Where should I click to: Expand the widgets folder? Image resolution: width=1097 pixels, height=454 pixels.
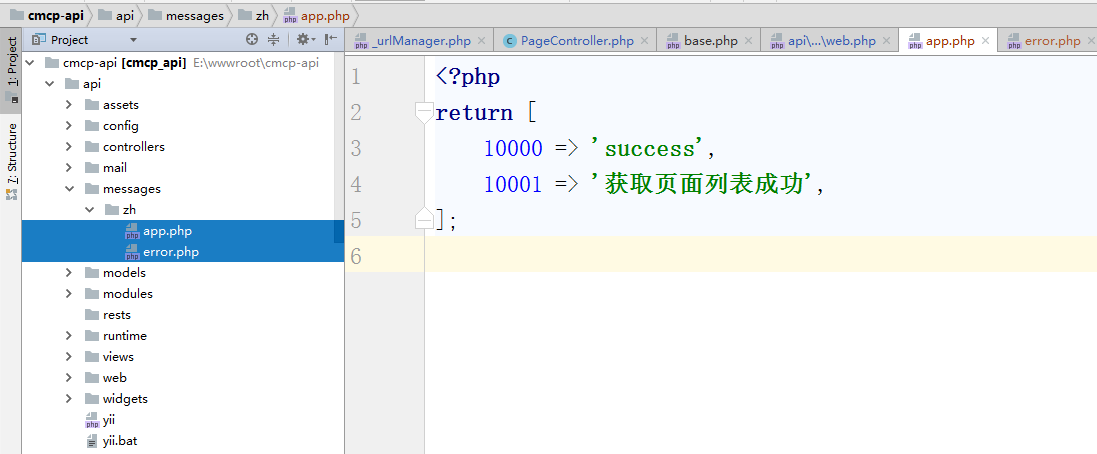(x=69, y=399)
